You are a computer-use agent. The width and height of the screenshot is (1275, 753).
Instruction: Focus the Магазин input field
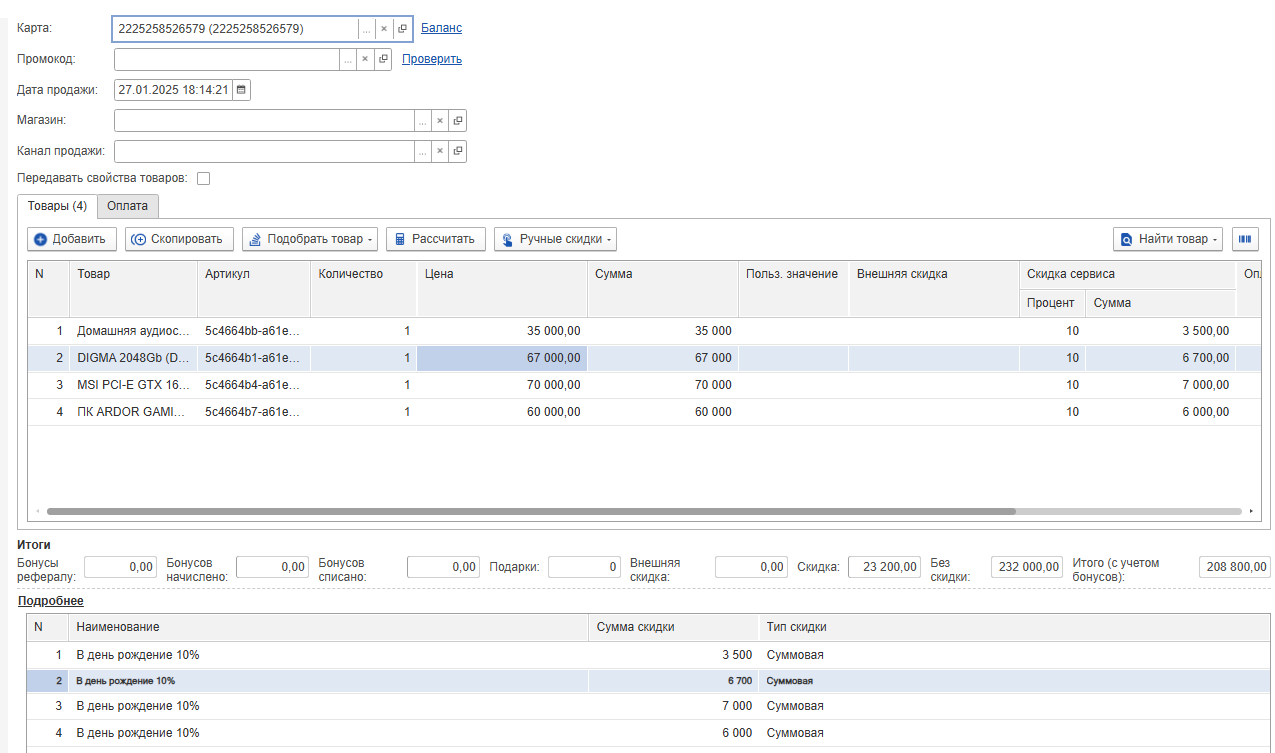264,121
